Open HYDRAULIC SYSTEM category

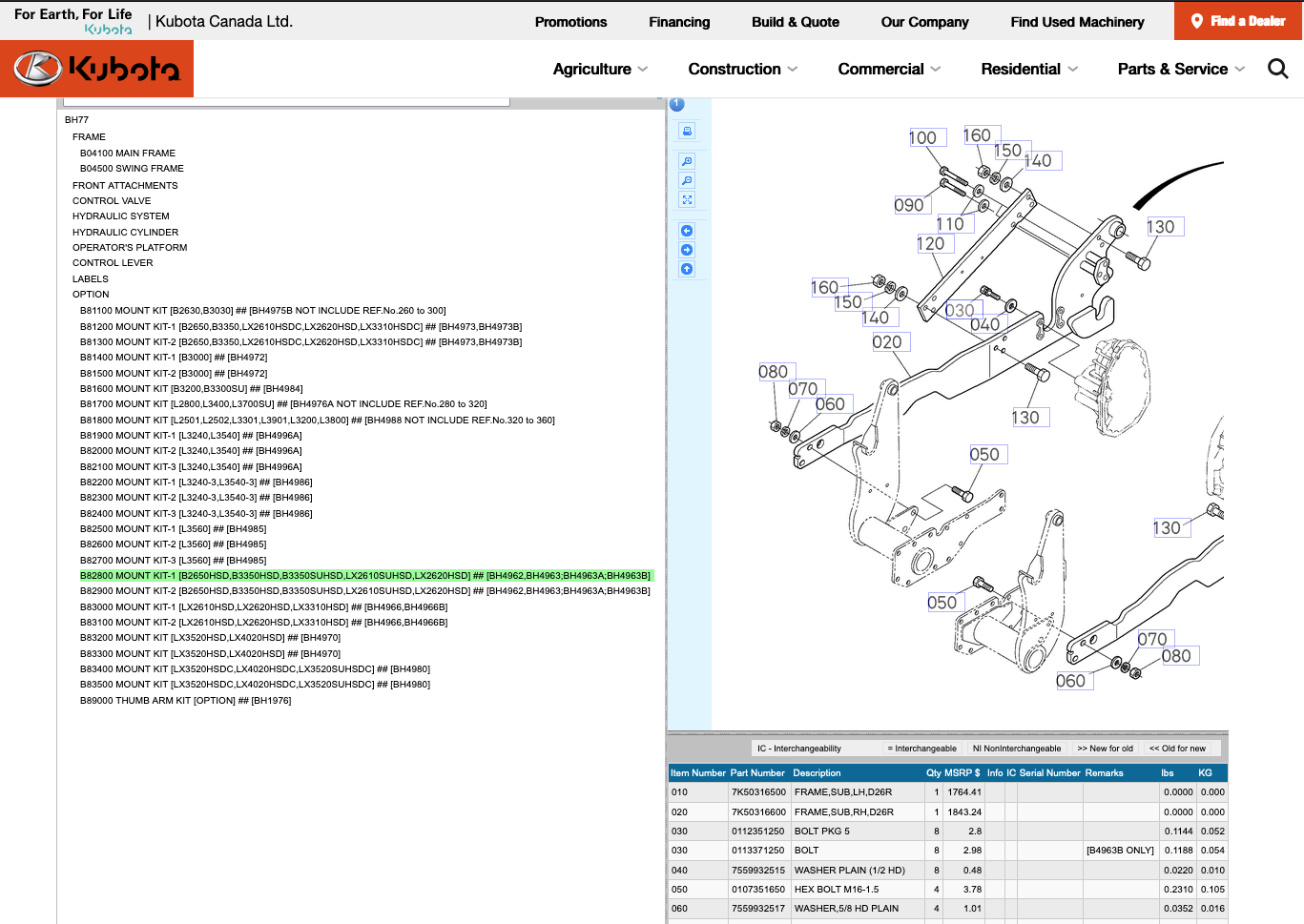121,216
